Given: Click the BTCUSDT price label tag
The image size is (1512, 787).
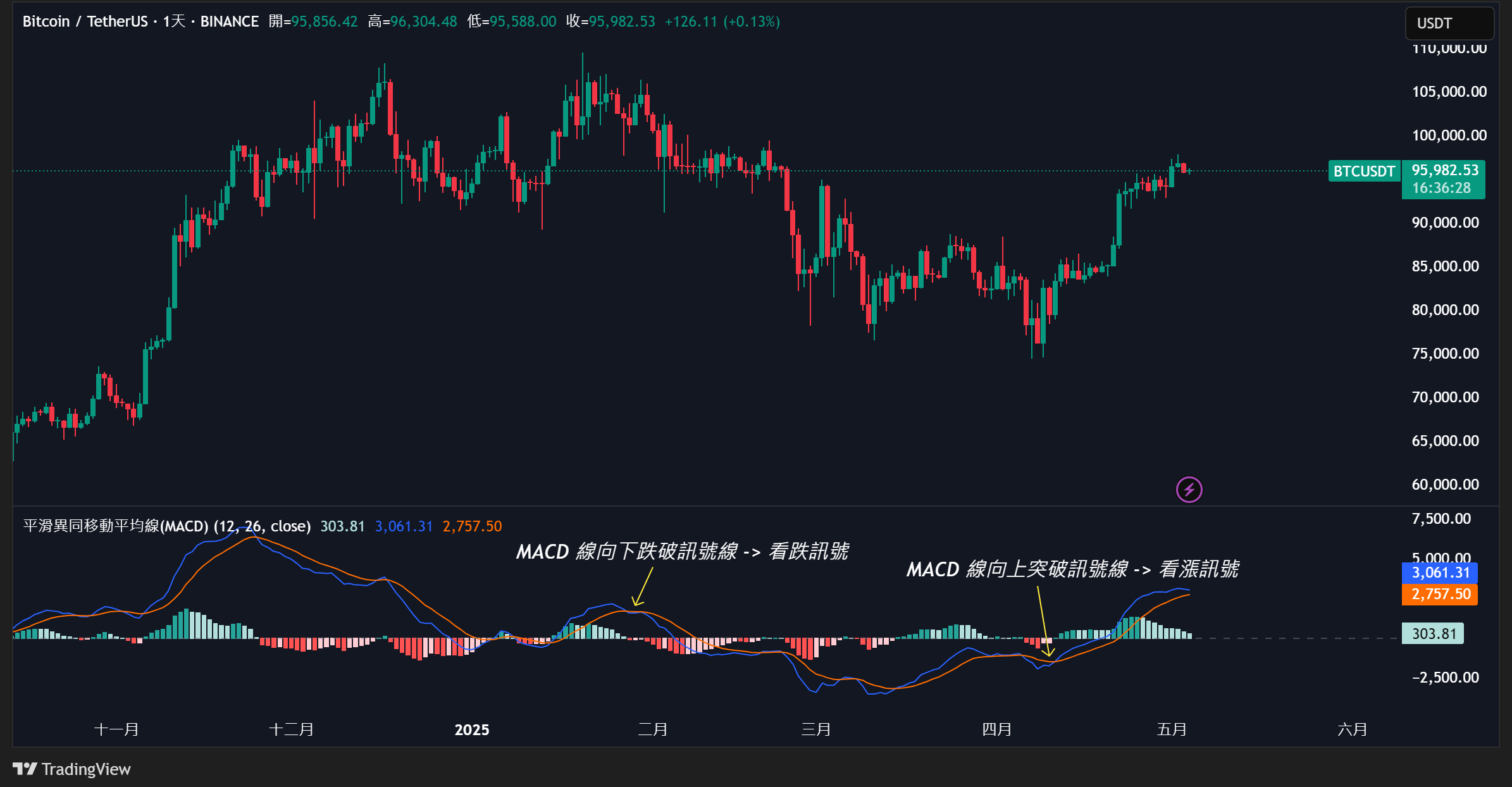Looking at the screenshot, I should [x=1365, y=171].
